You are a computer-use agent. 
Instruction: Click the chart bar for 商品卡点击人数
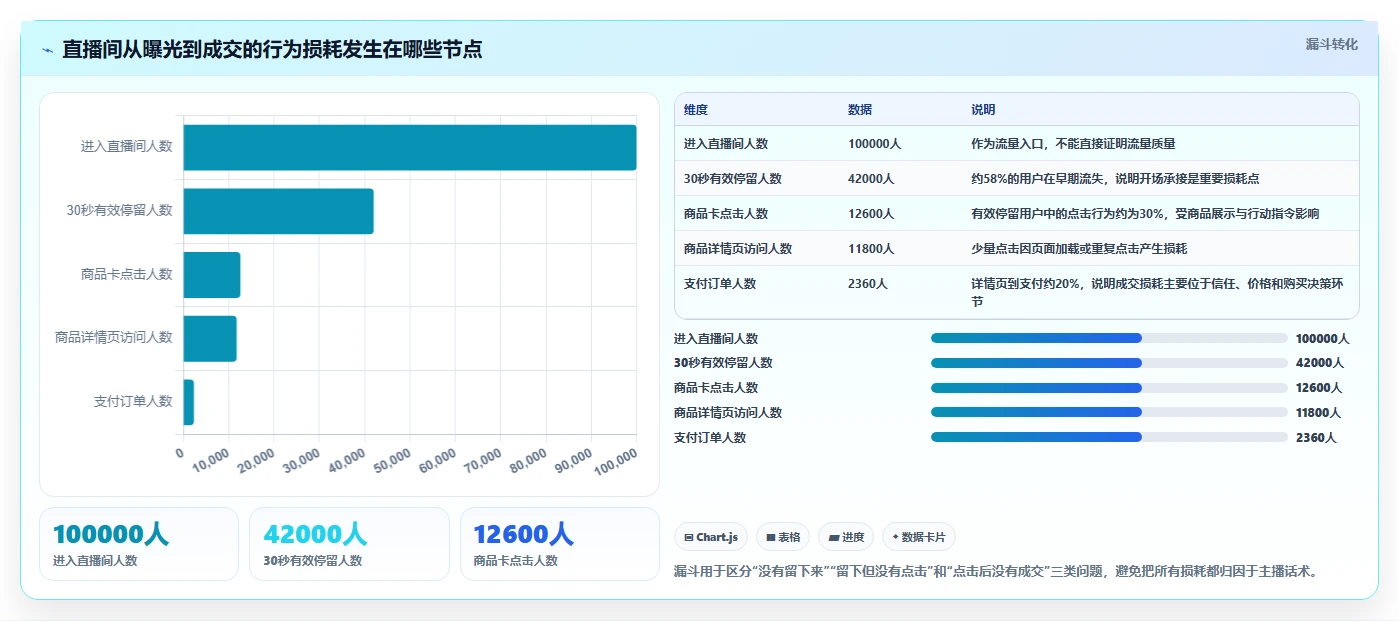[212, 275]
